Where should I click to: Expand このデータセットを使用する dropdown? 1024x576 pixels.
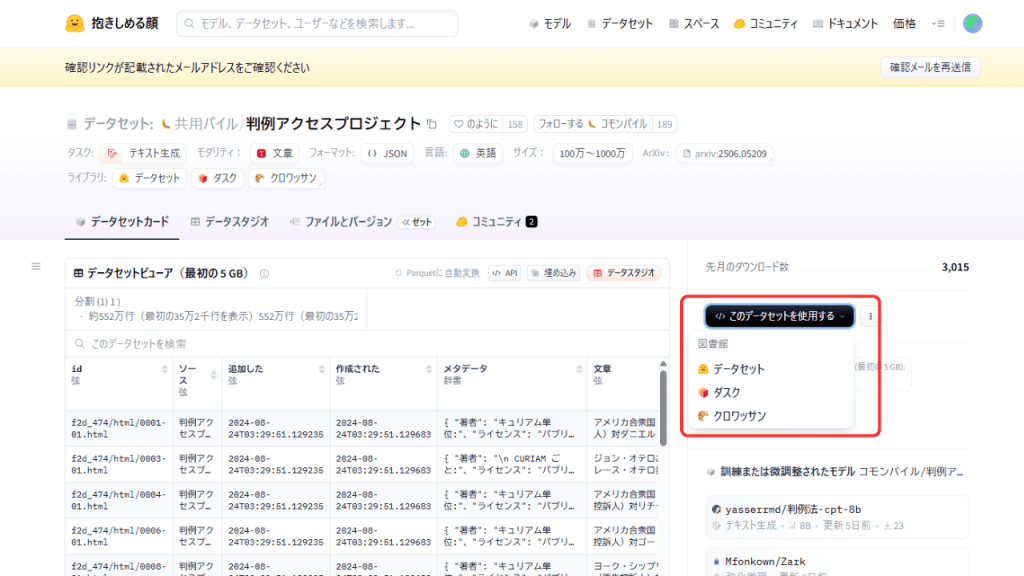click(779, 316)
